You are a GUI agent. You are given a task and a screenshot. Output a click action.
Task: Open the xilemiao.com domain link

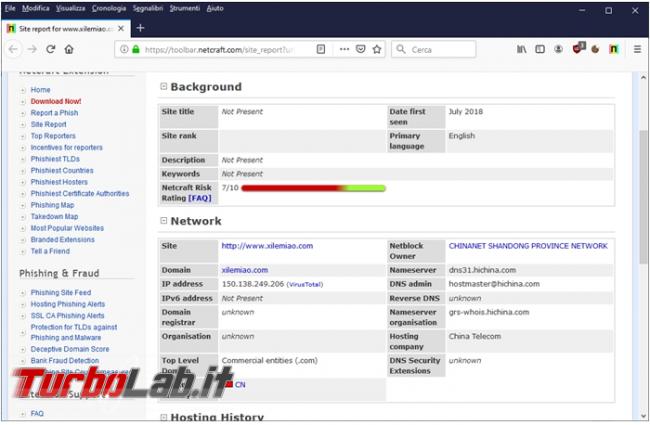[x=245, y=270]
